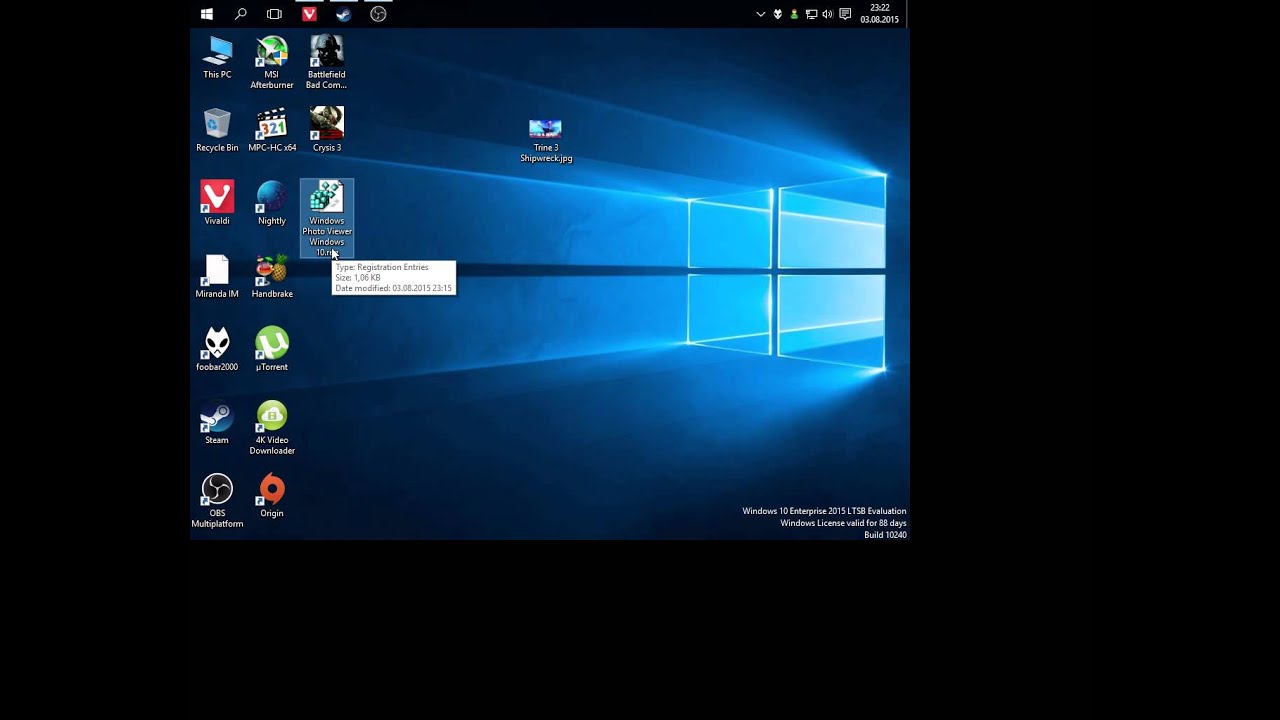Select Windows Photo Viewer reg file

click(x=327, y=219)
